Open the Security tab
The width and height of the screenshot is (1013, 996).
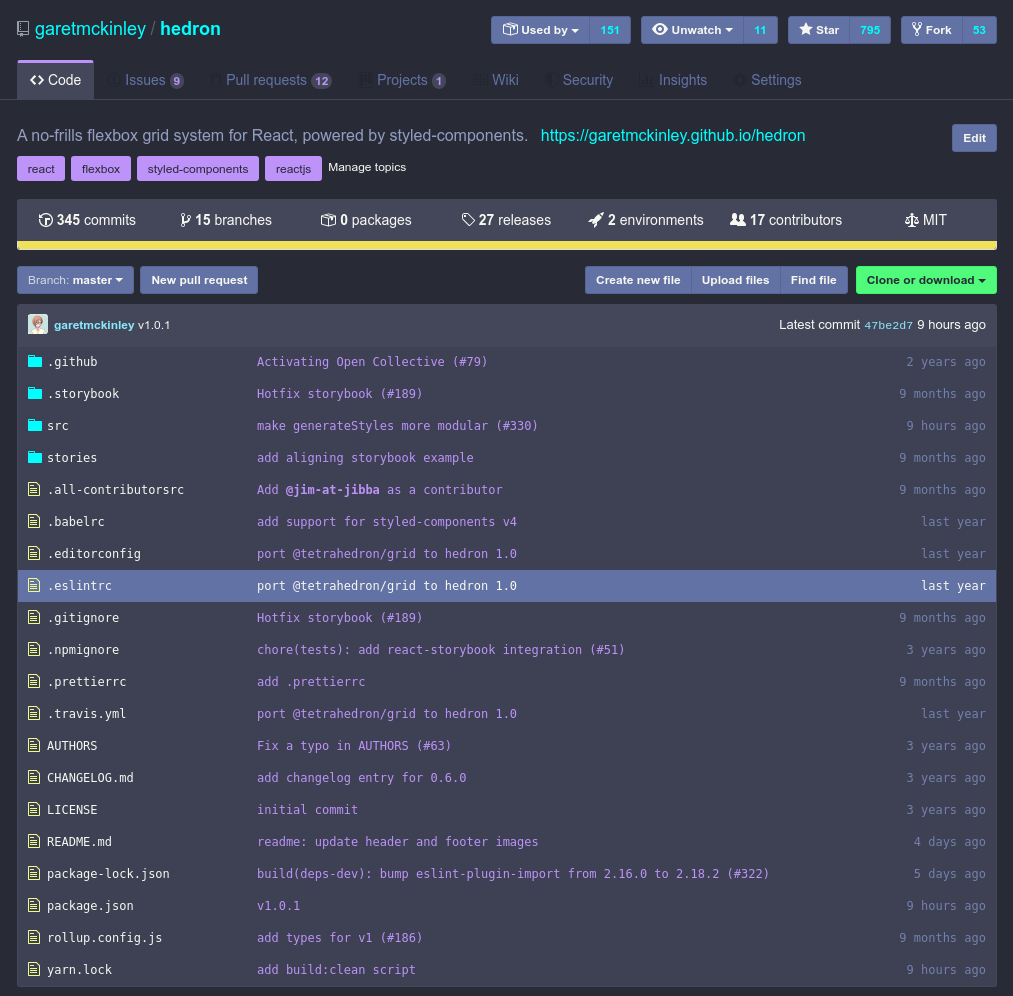click(x=578, y=80)
